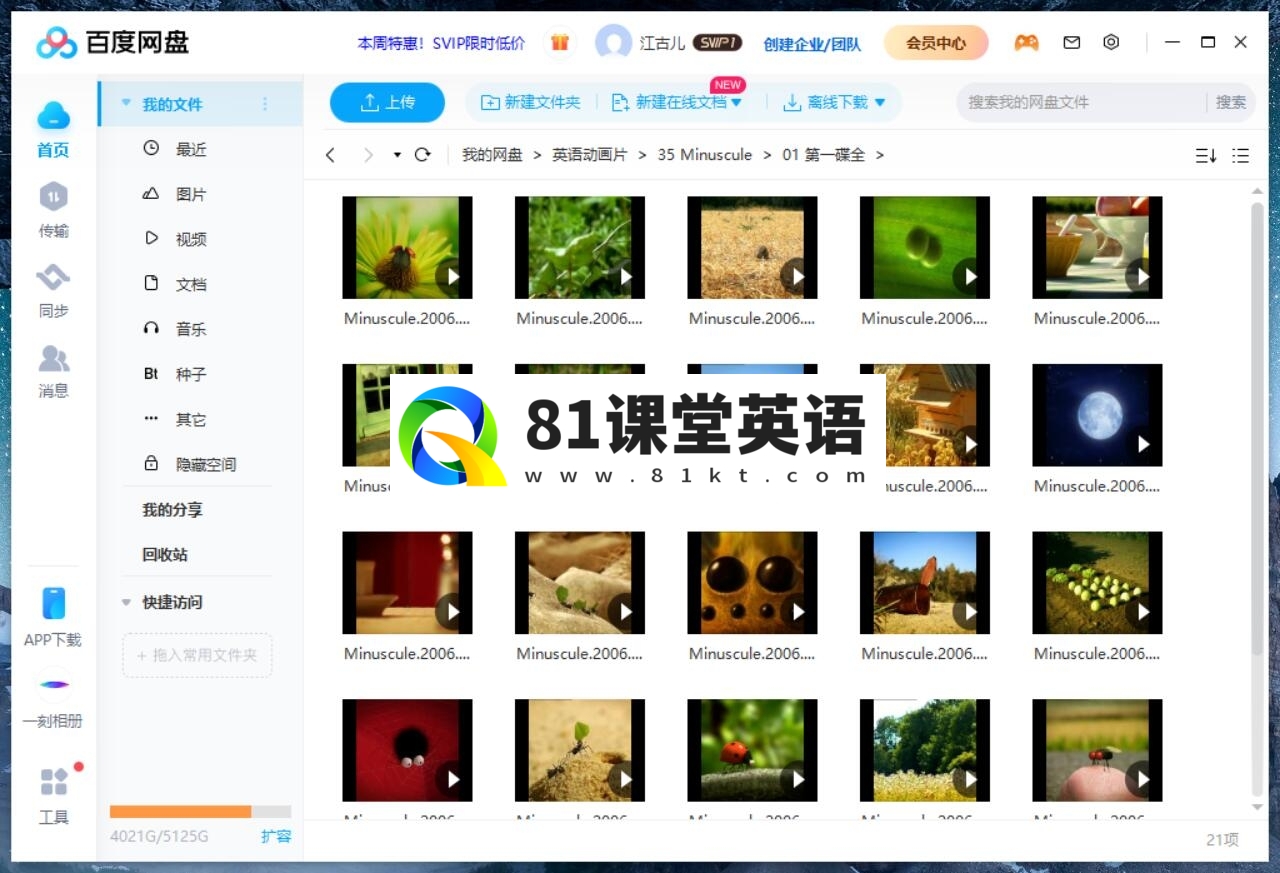Image resolution: width=1280 pixels, height=873 pixels.
Task: Select the green leaf droplet thumbnail
Action: 925,247
